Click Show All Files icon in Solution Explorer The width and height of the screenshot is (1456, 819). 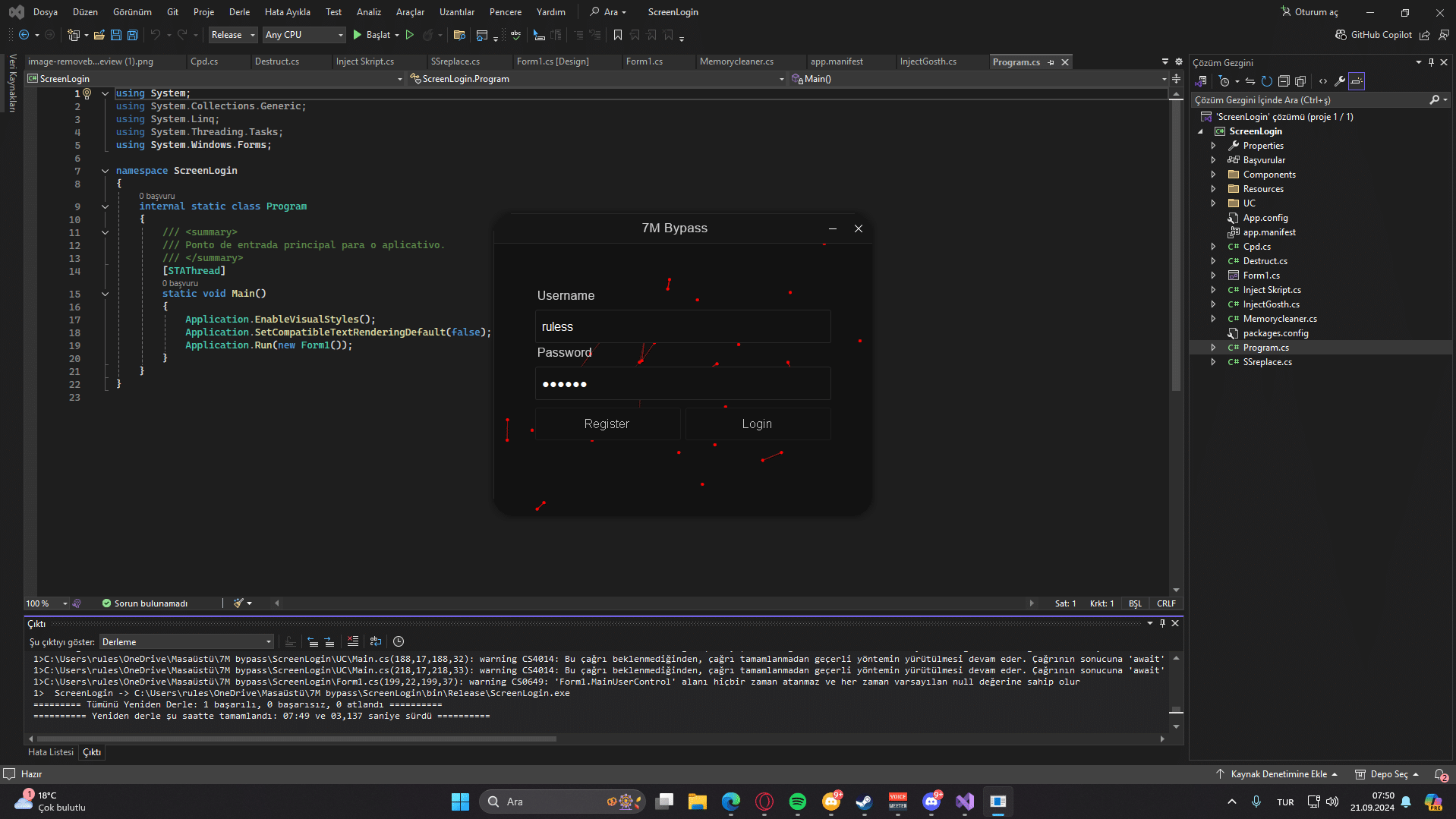click(x=1300, y=81)
